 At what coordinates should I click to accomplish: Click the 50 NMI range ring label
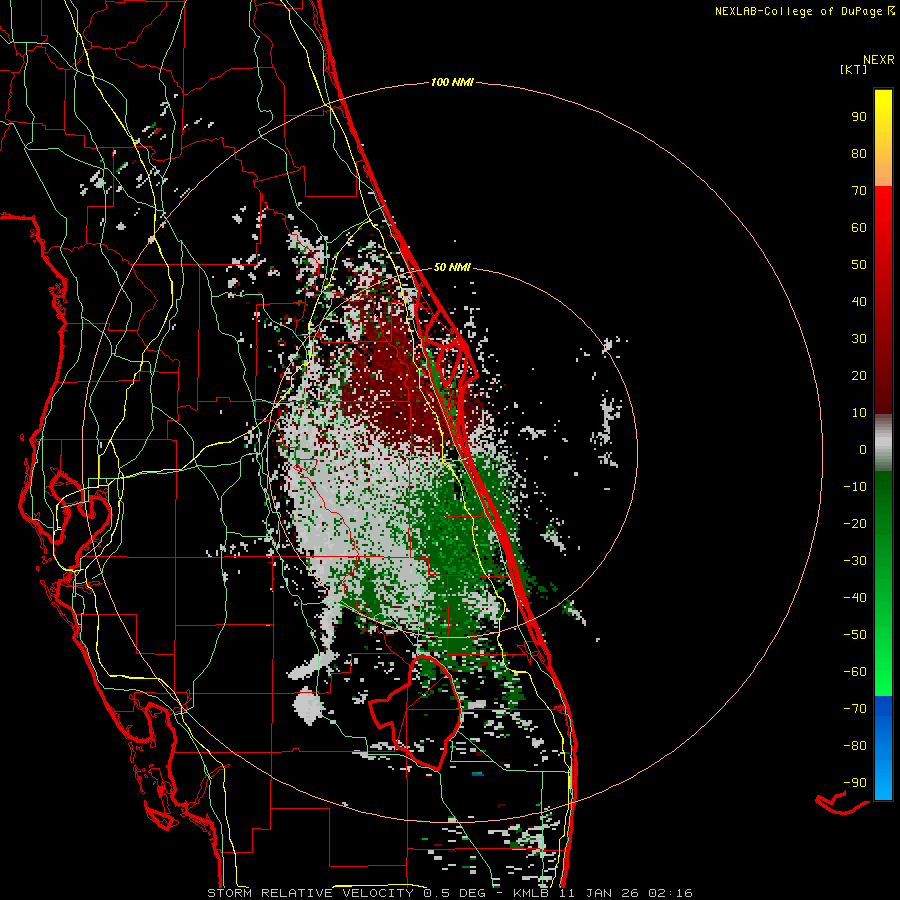452,267
